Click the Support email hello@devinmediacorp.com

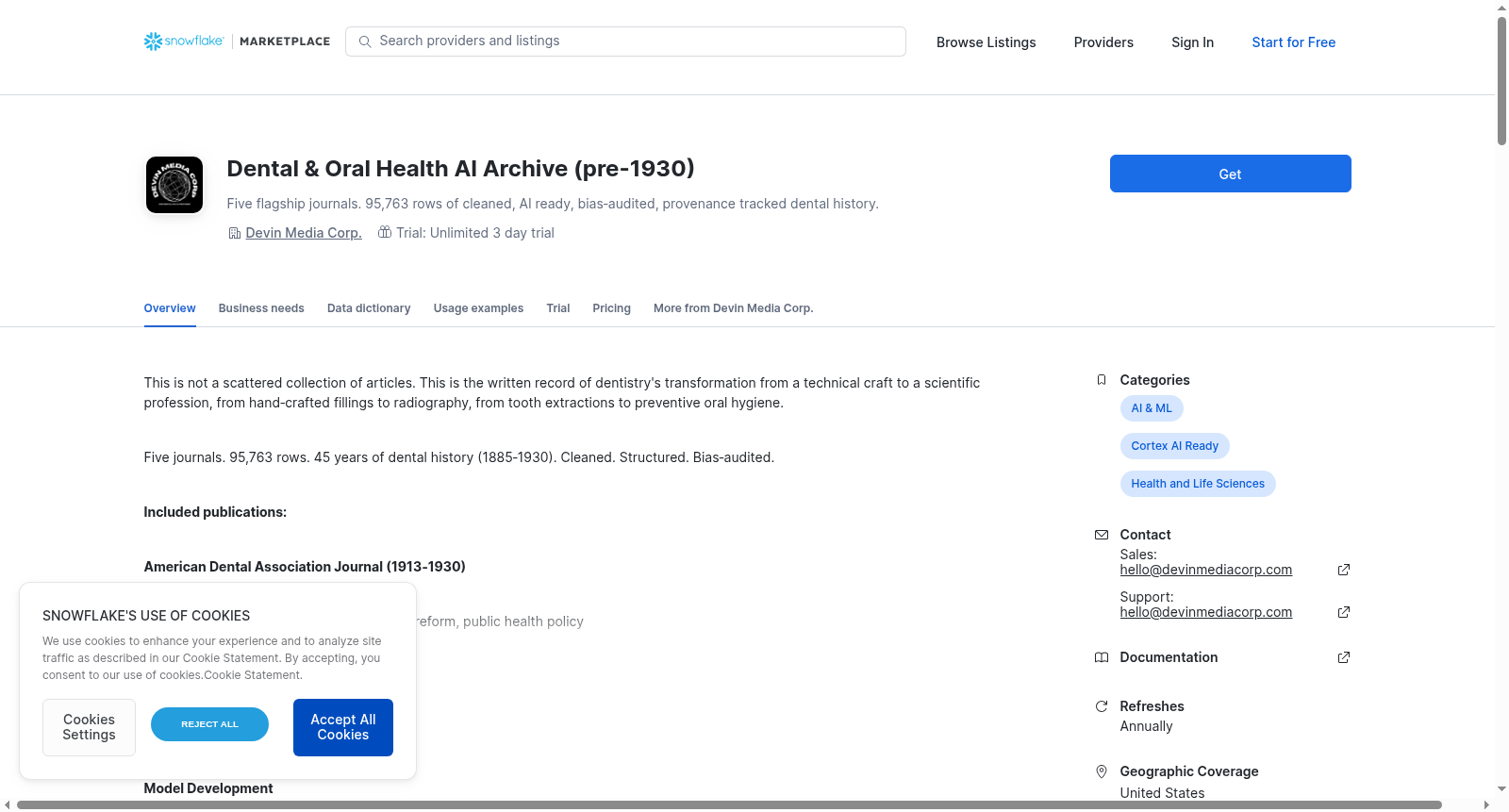pos(1205,612)
